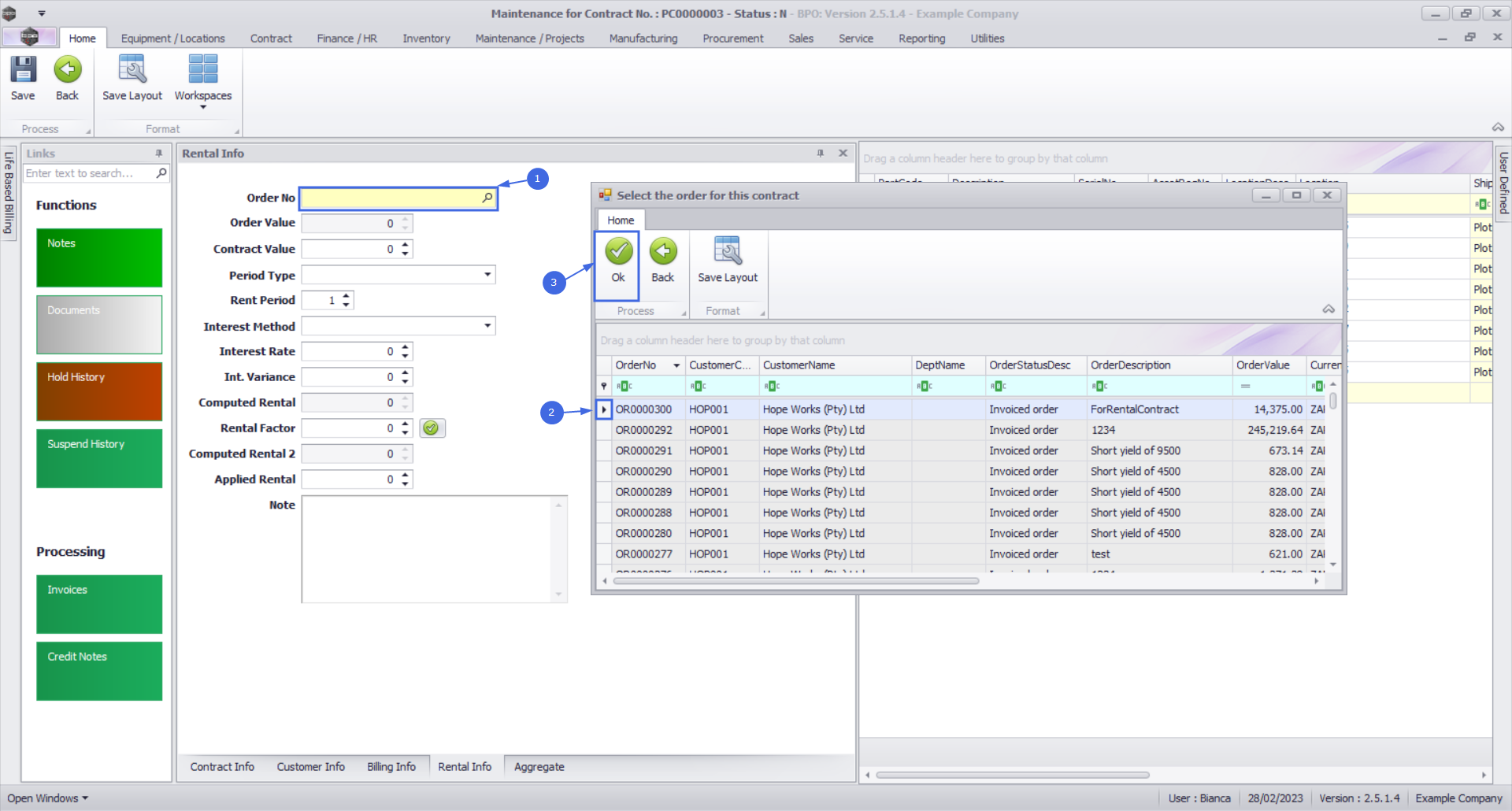Click Save Layout in order selection dialog

tap(728, 260)
